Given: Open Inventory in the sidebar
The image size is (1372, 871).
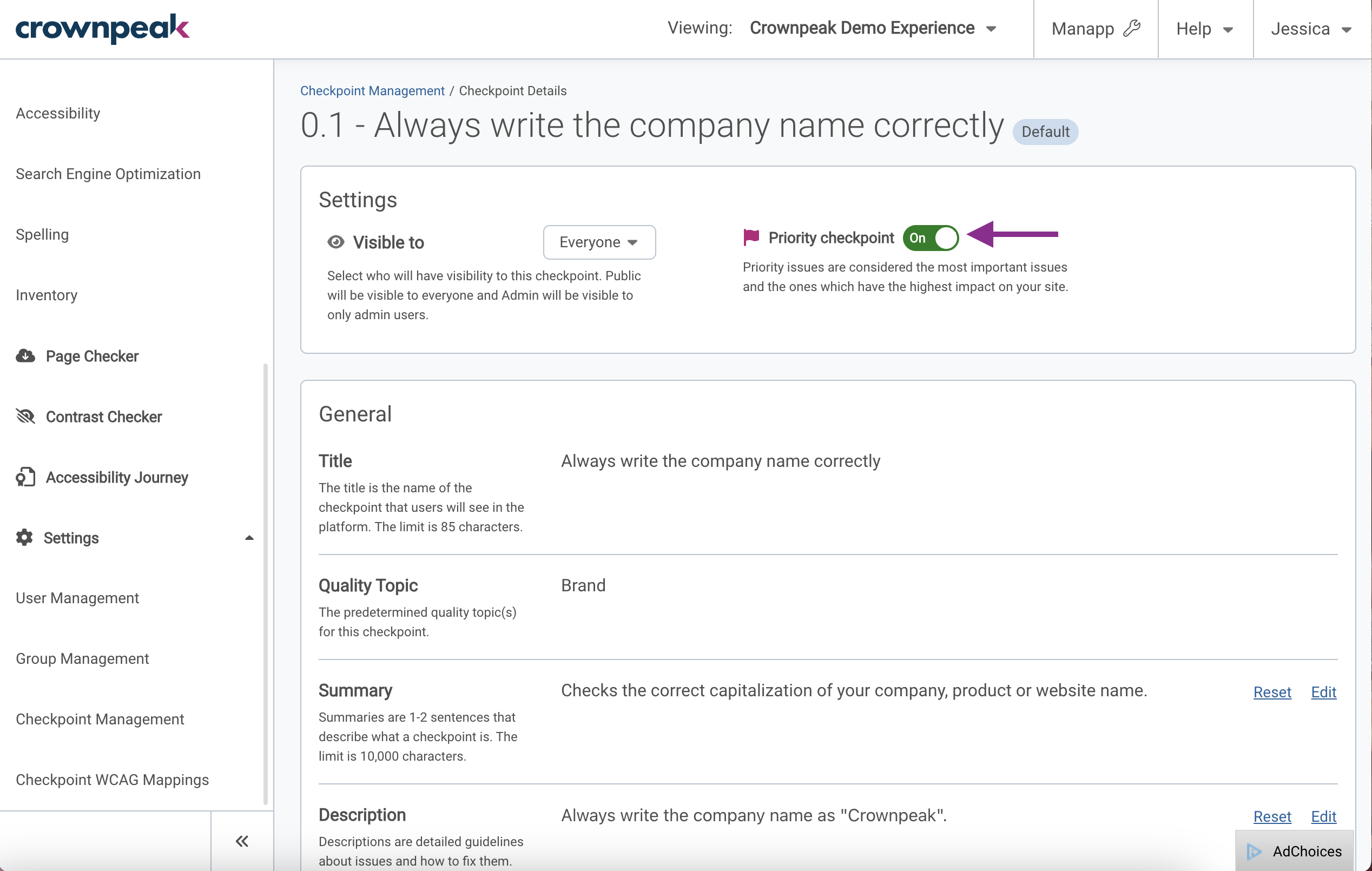Looking at the screenshot, I should click(47, 295).
